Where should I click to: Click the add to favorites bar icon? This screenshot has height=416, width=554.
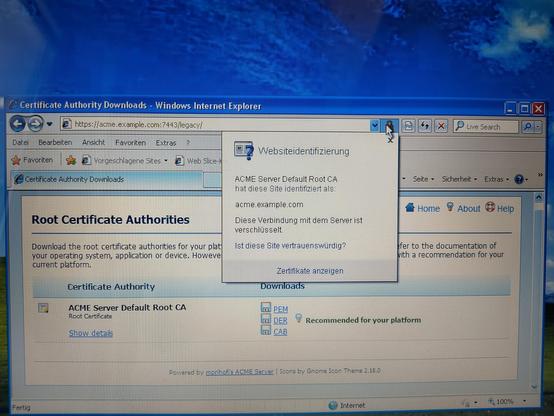pyautogui.click(x=71, y=161)
